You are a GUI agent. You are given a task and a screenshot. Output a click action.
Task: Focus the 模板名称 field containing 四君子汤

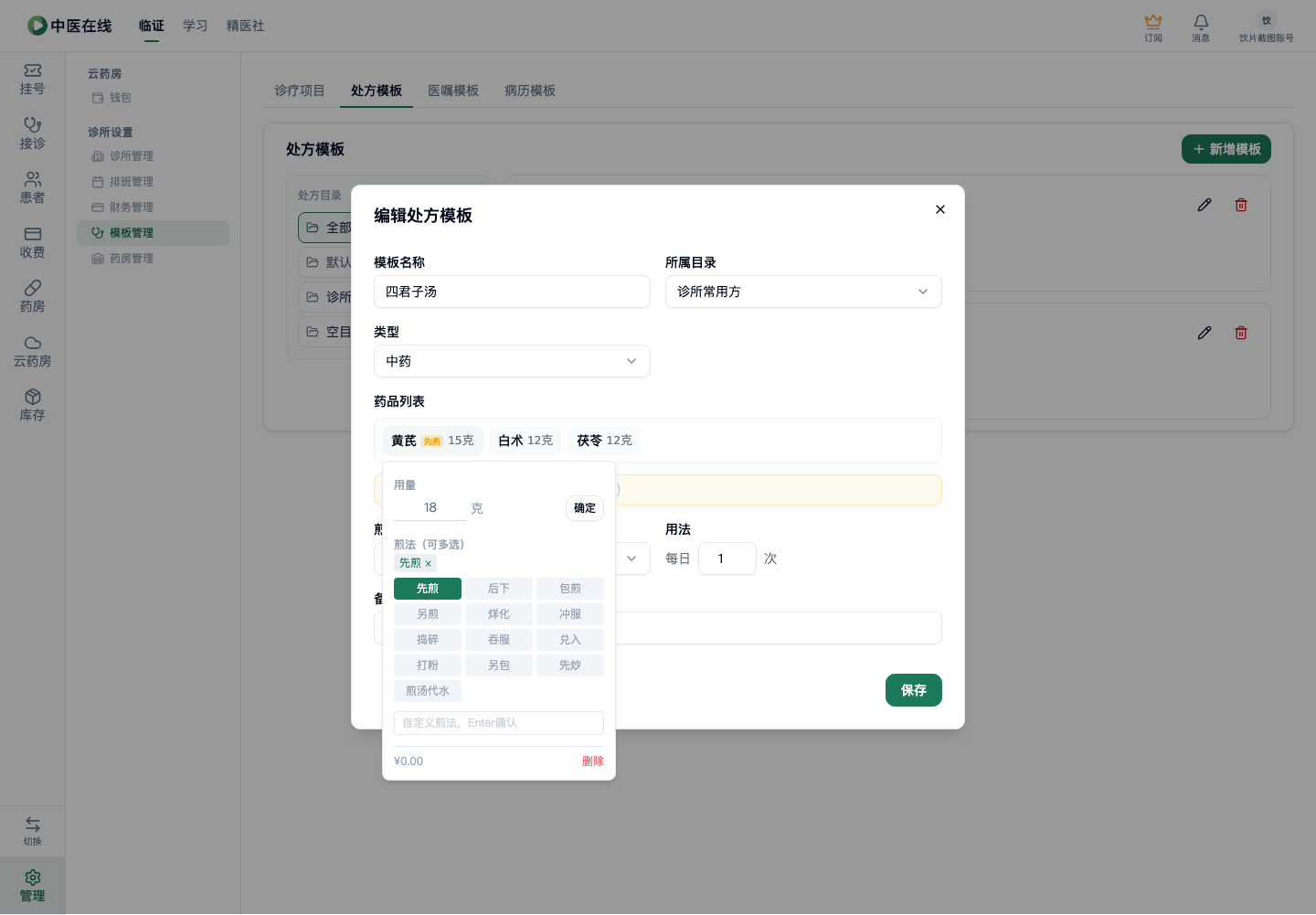tap(512, 292)
